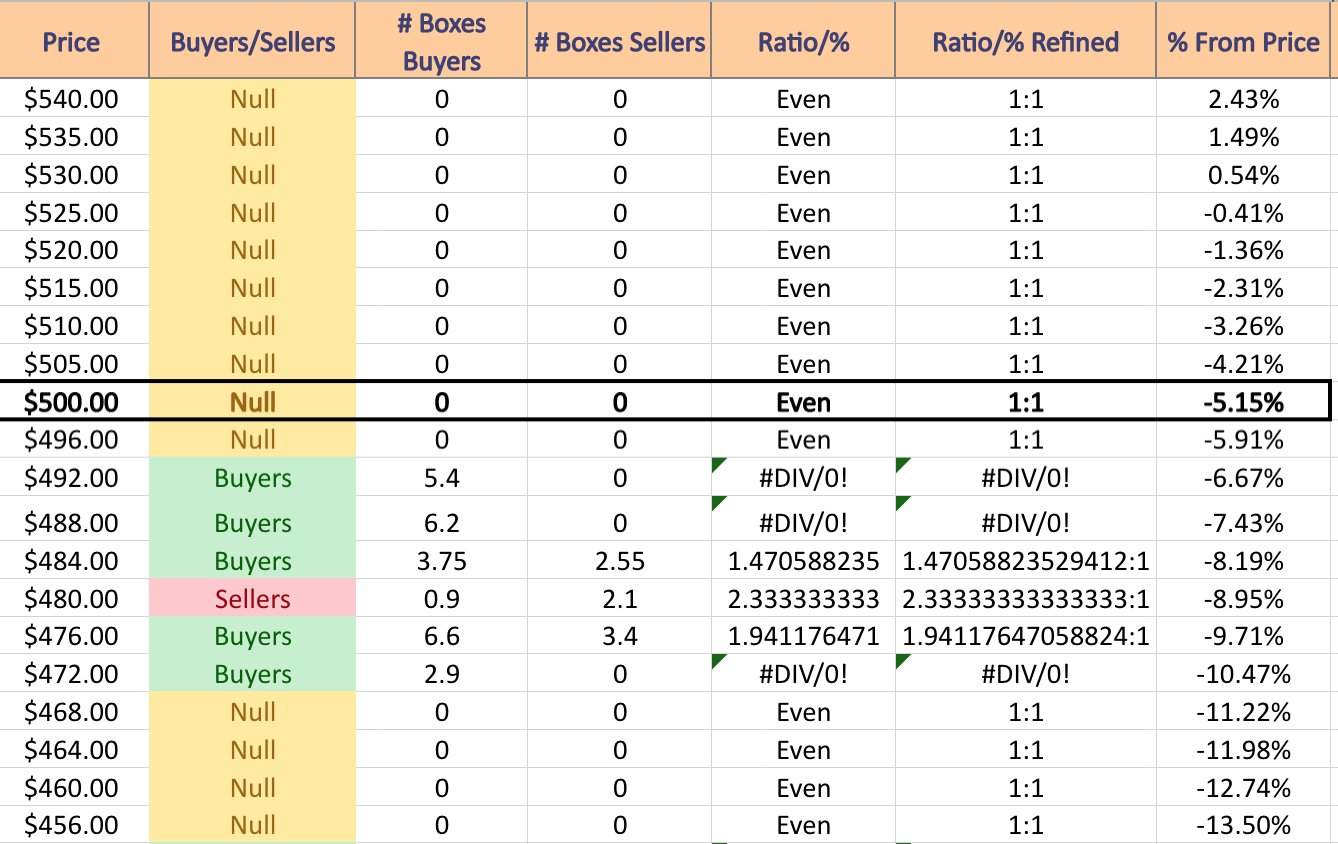The width and height of the screenshot is (1338, 844).
Task: Click the $500.00 price cell
Action: [x=73, y=402]
